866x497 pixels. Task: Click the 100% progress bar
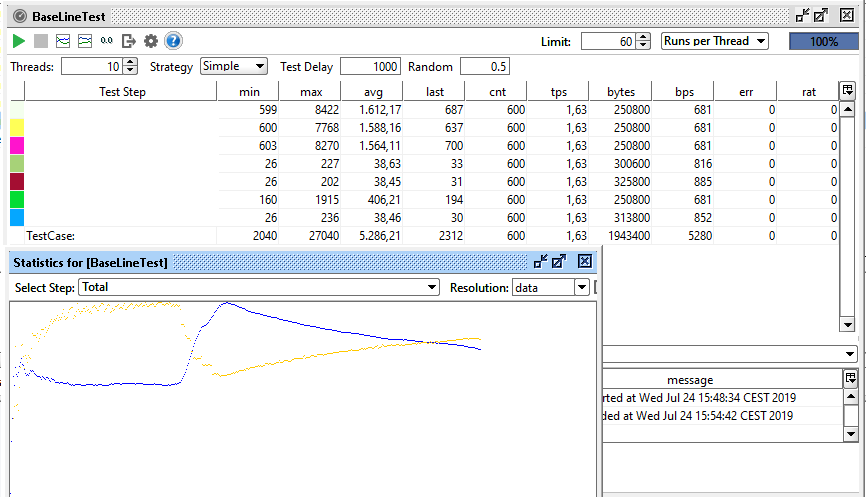click(x=823, y=41)
